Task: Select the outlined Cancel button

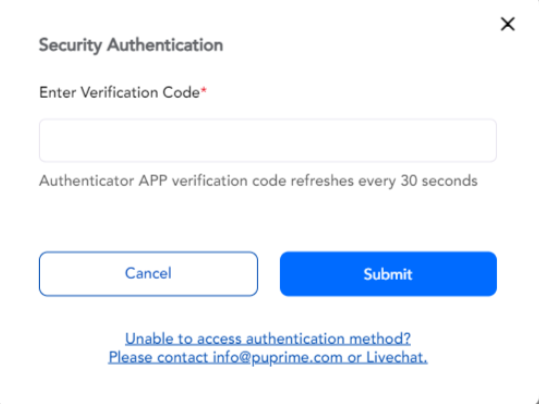Action: tap(148, 274)
